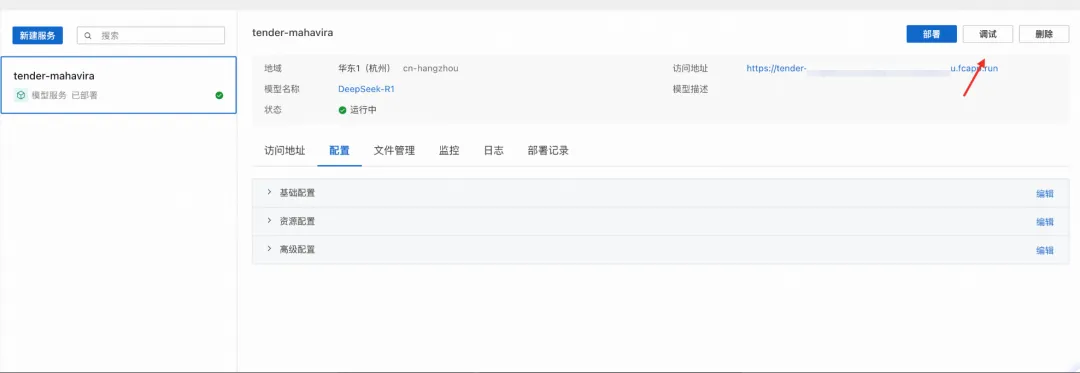The image size is (1080, 373).
Task: Open the DeepSeek-R1 model link
Action: [x=366, y=89]
